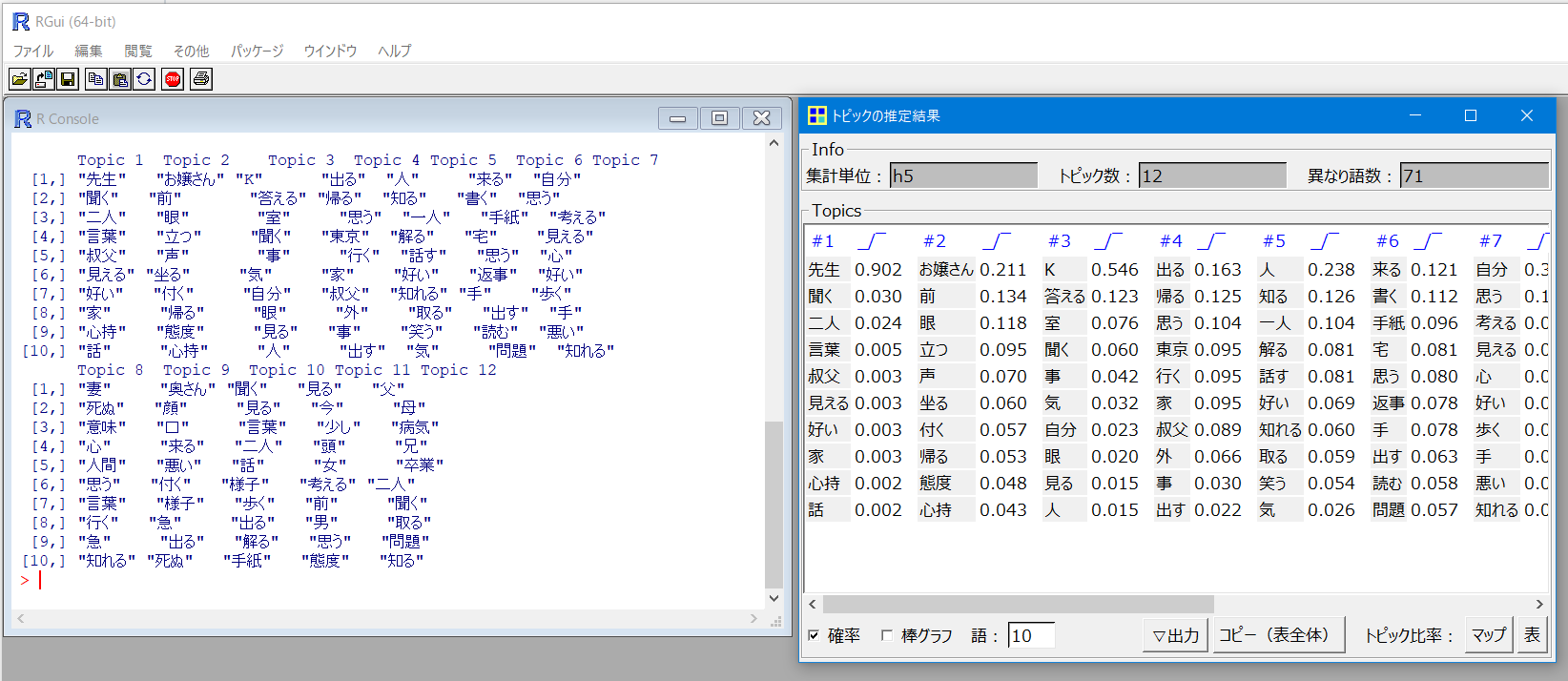Image resolution: width=1568 pixels, height=681 pixels.
Task: Click the Paste clipboard toolbar icon
Action: coord(119,79)
